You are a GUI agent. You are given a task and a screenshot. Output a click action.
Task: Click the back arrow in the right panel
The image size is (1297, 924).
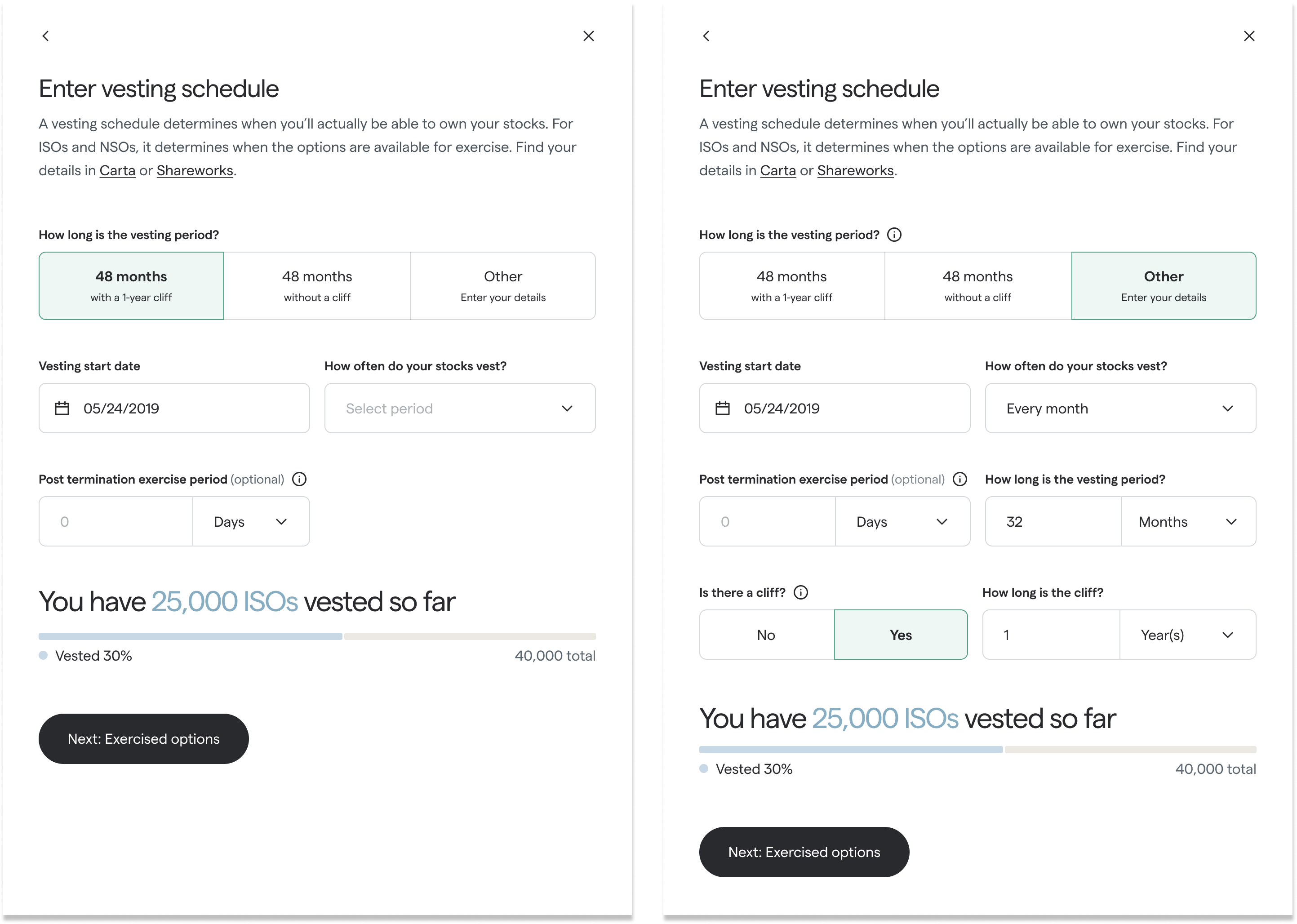(706, 36)
